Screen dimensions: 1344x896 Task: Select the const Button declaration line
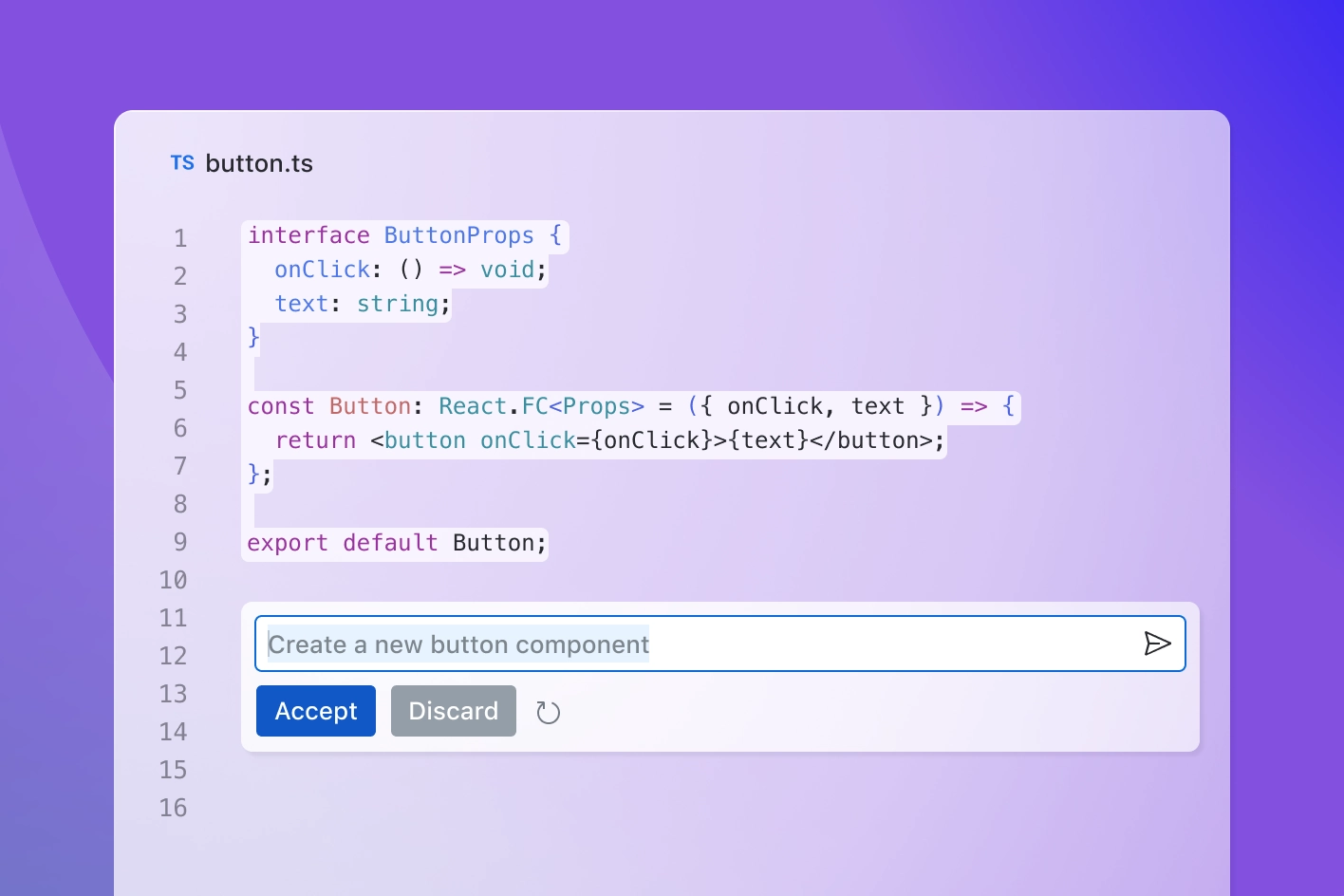click(631, 405)
